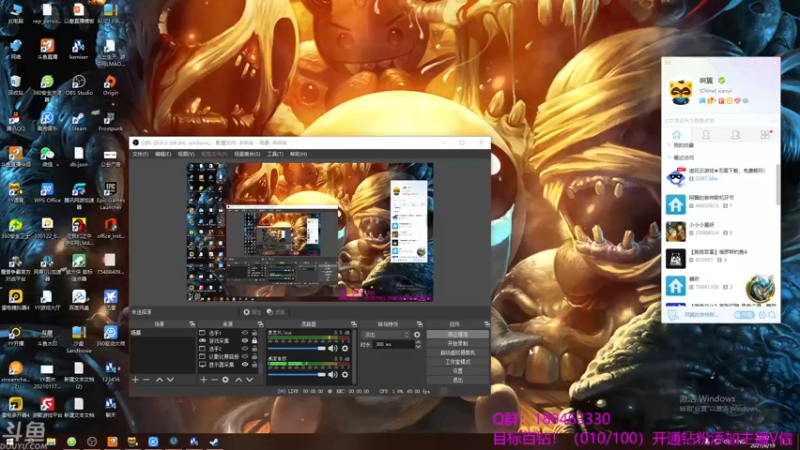Toggle lock on 显示器采集 source
This screenshot has height=450, width=800.
tap(254, 365)
